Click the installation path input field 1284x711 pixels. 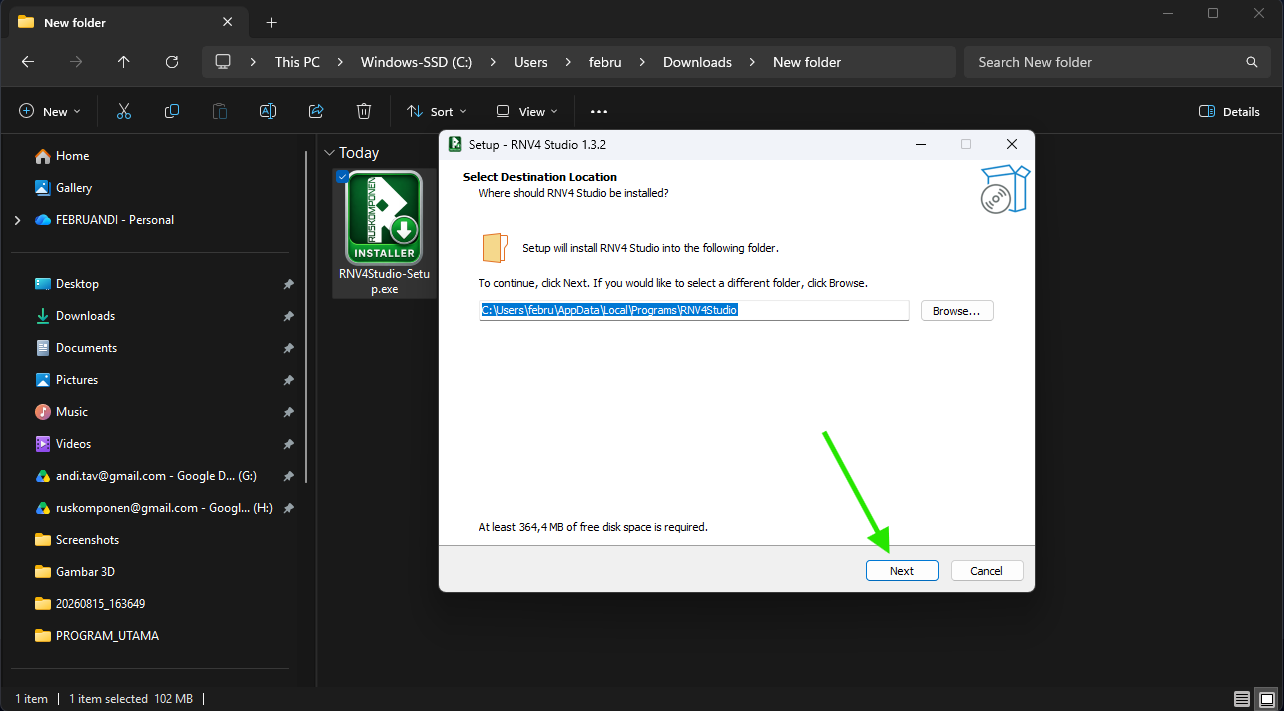(x=694, y=310)
